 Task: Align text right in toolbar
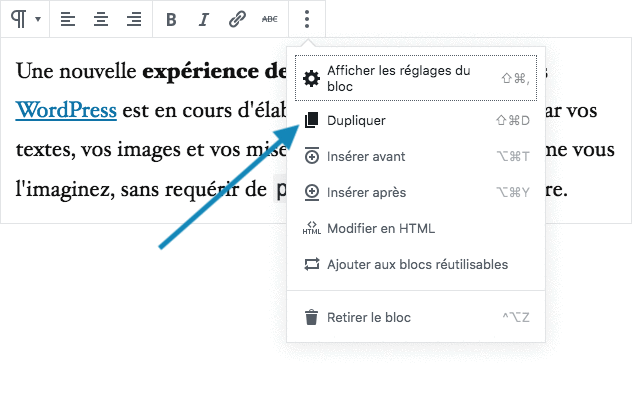[x=133, y=19]
